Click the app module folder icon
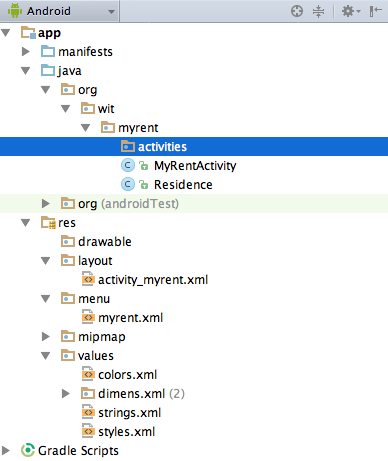The height and width of the screenshot is (461, 388). pyautogui.click(x=28, y=33)
